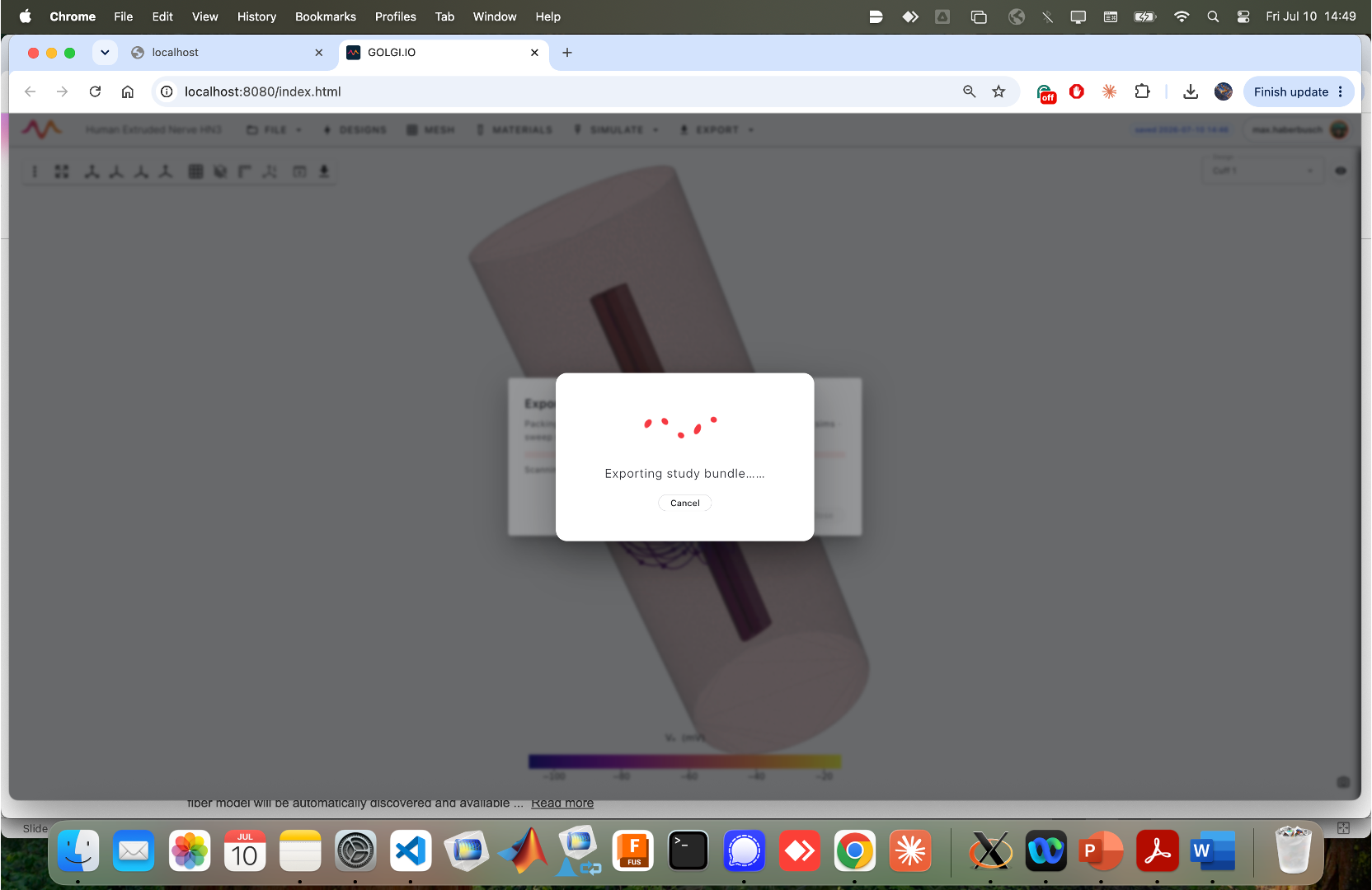The width and height of the screenshot is (1372, 890).
Task: Click the red stop-hand ad blocker extension
Action: pyautogui.click(x=1077, y=91)
